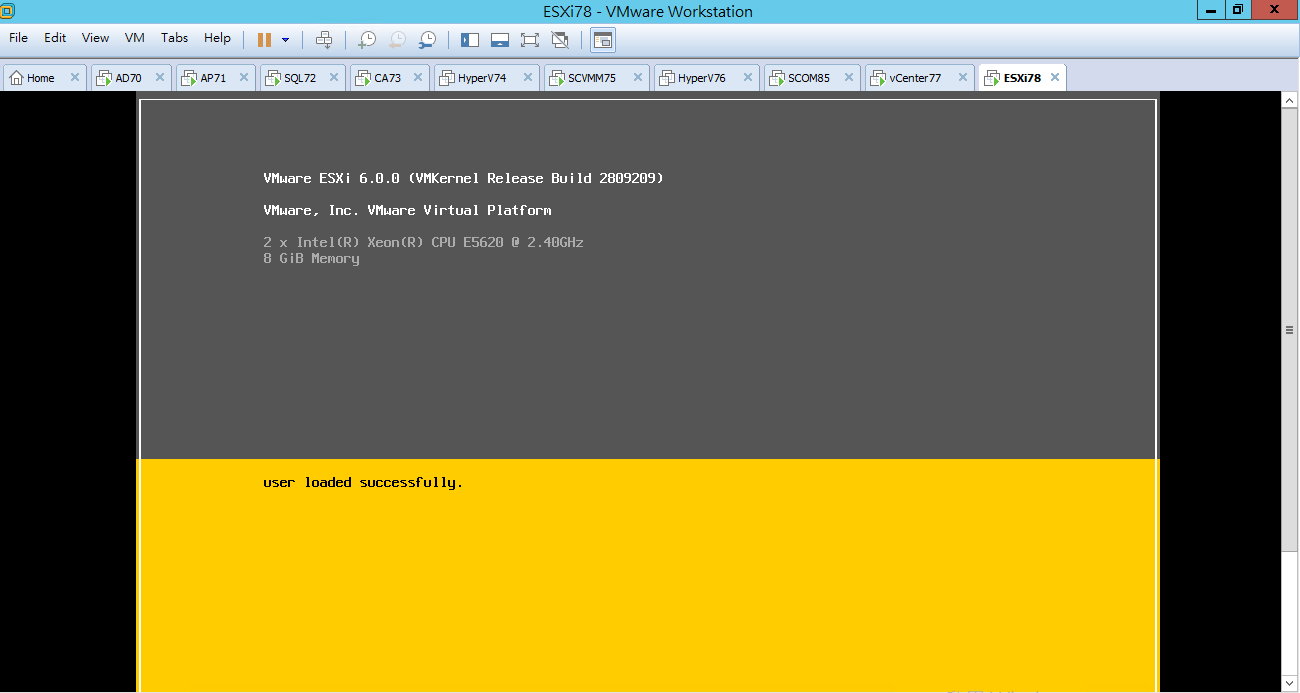Open the power options dropdown arrow
1300x693 pixels.
point(285,40)
